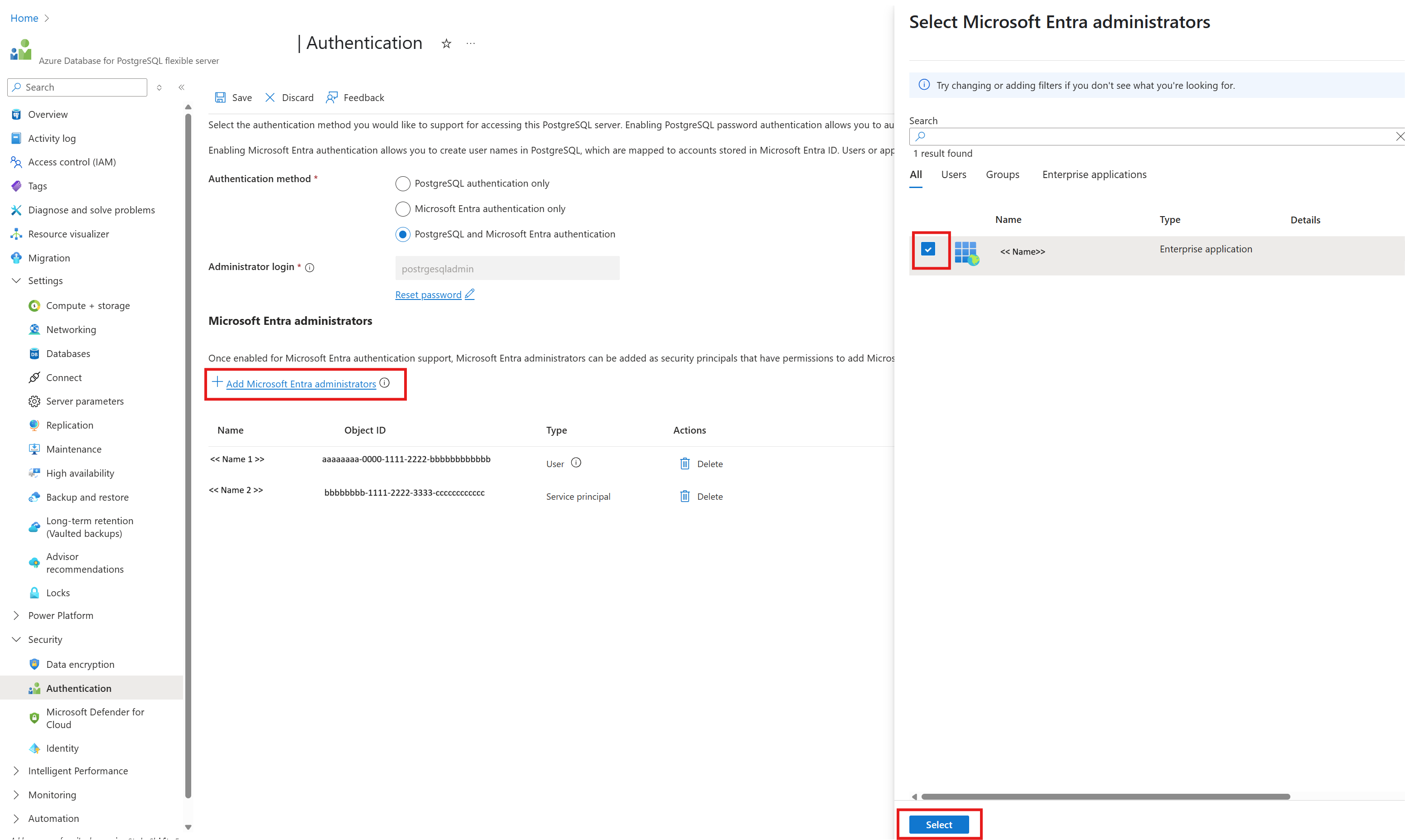Click the favorite star next to Authentication title

pos(447,43)
